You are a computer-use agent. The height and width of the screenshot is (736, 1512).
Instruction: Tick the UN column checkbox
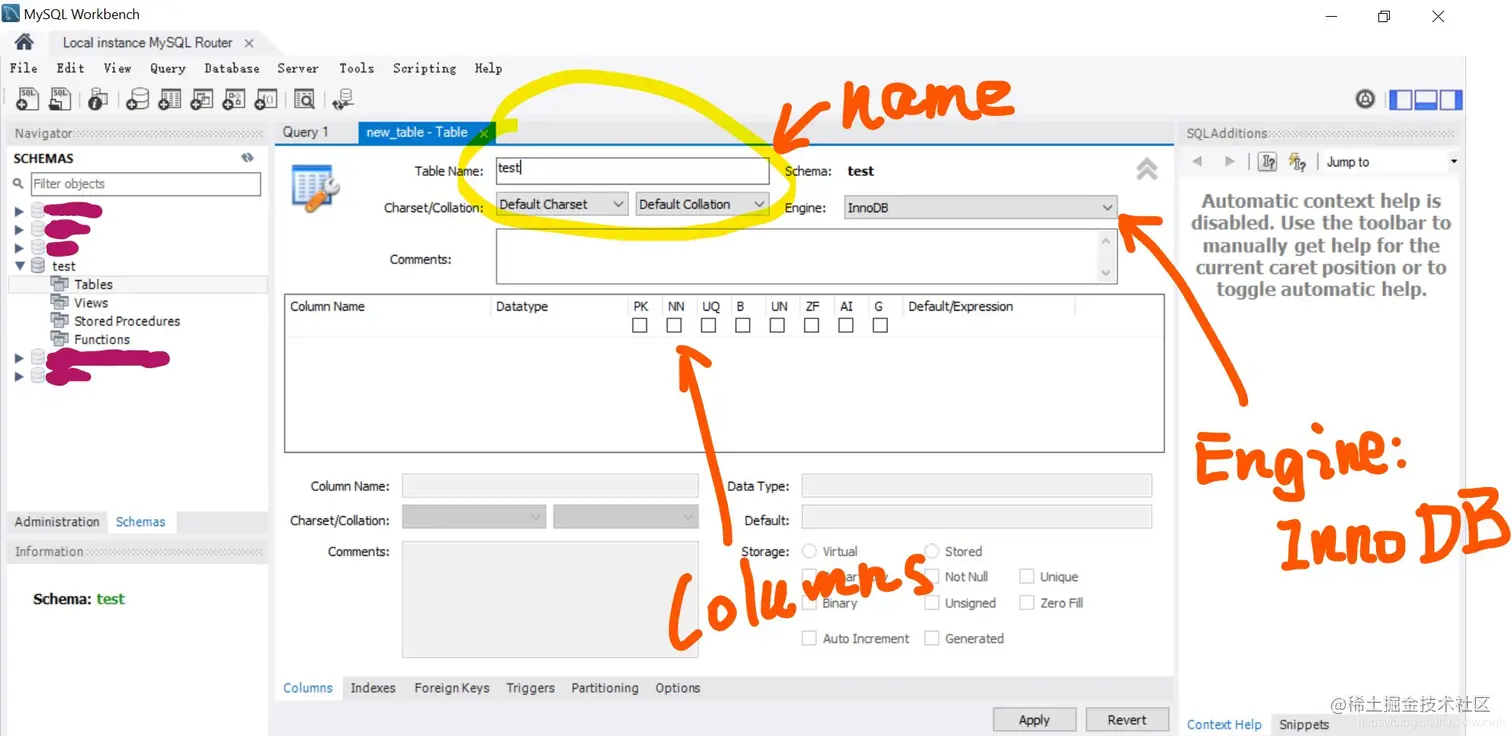(x=777, y=325)
